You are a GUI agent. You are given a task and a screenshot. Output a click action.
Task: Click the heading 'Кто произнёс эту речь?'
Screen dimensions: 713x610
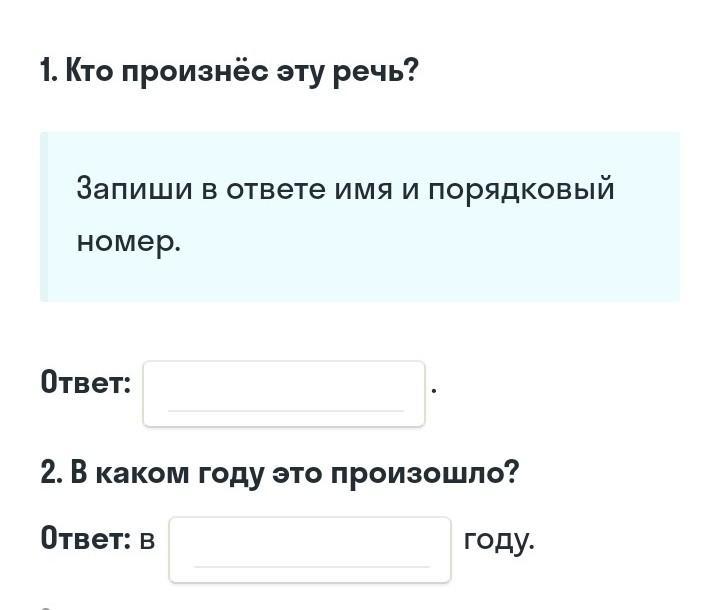coord(241,72)
